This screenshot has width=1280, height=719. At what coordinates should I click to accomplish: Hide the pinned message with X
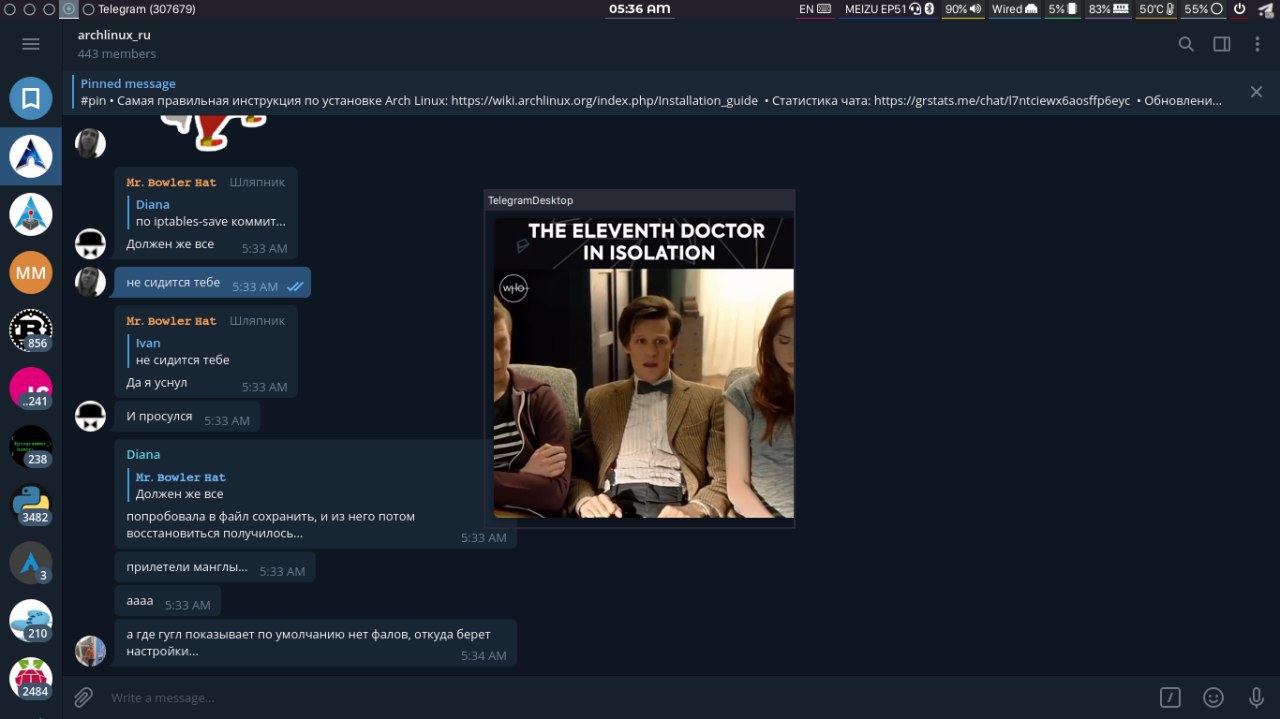(1256, 92)
